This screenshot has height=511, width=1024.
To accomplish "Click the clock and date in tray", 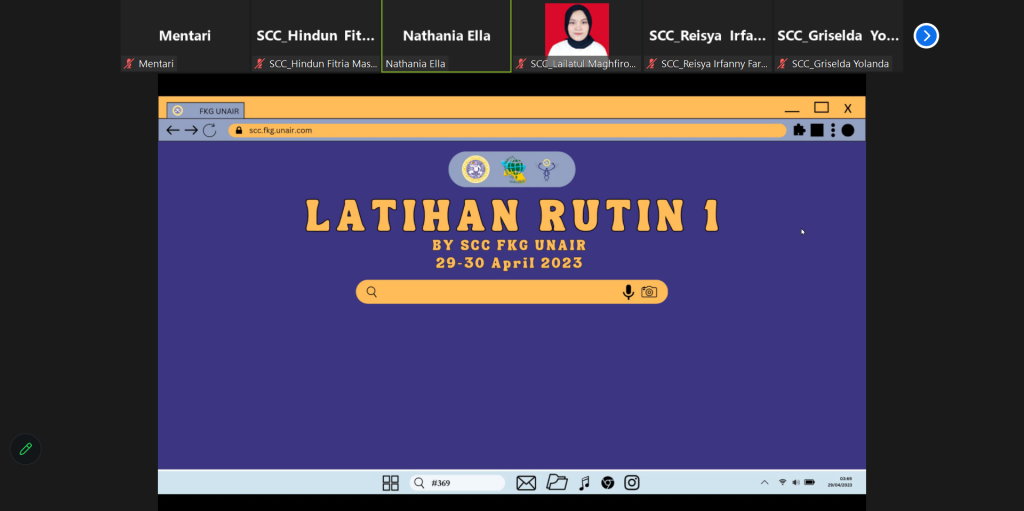I will (840, 482).
